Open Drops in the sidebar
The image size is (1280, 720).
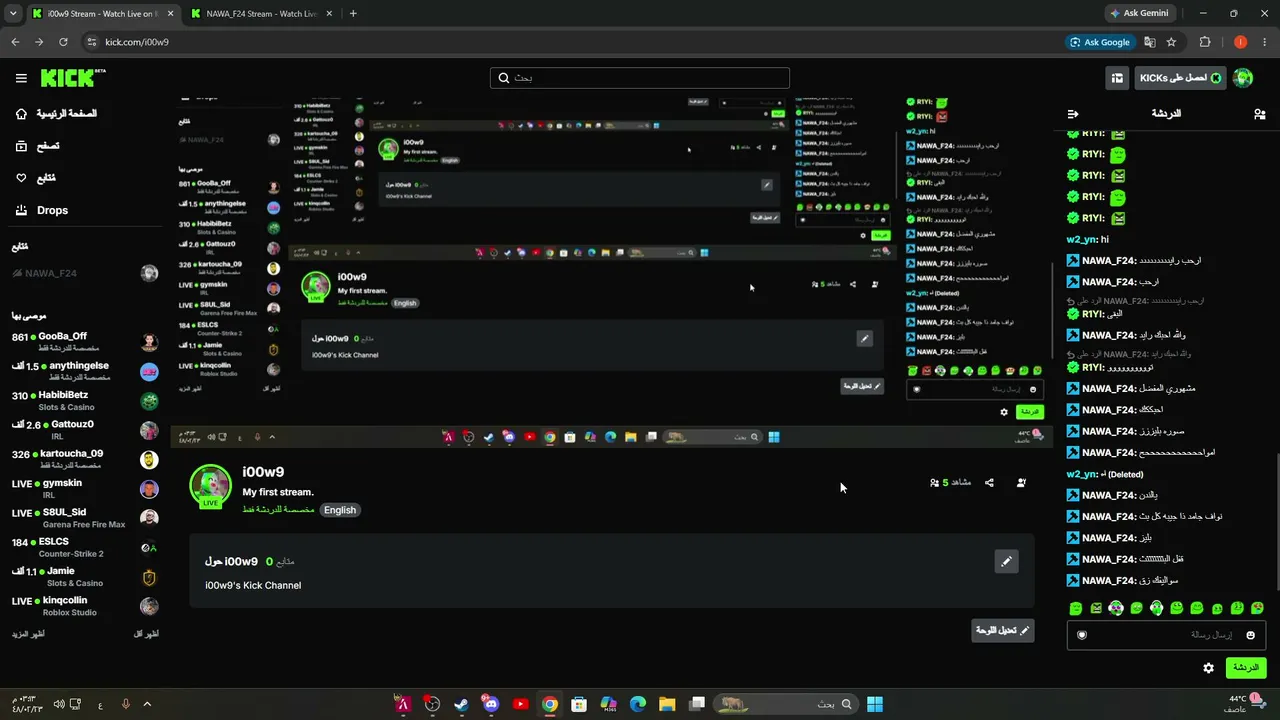pyautogui.click(x=41, y=210)
